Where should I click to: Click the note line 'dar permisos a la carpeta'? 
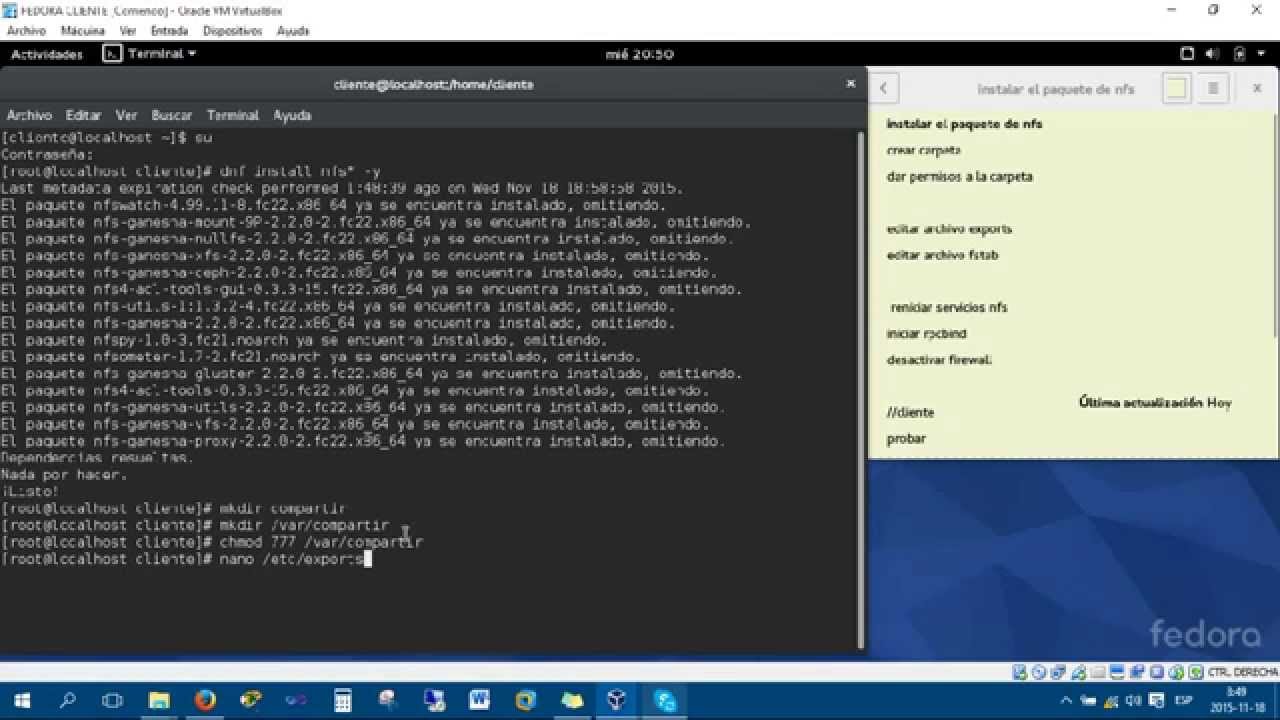[x=959, y=176]
